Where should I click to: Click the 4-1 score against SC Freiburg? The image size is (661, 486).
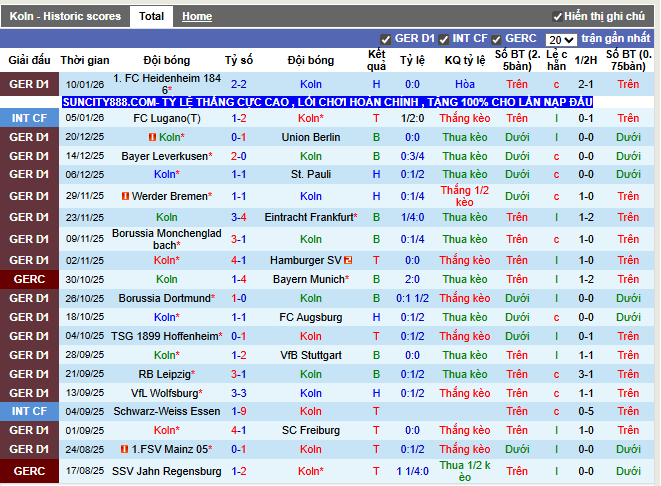(x=239, y=430)
